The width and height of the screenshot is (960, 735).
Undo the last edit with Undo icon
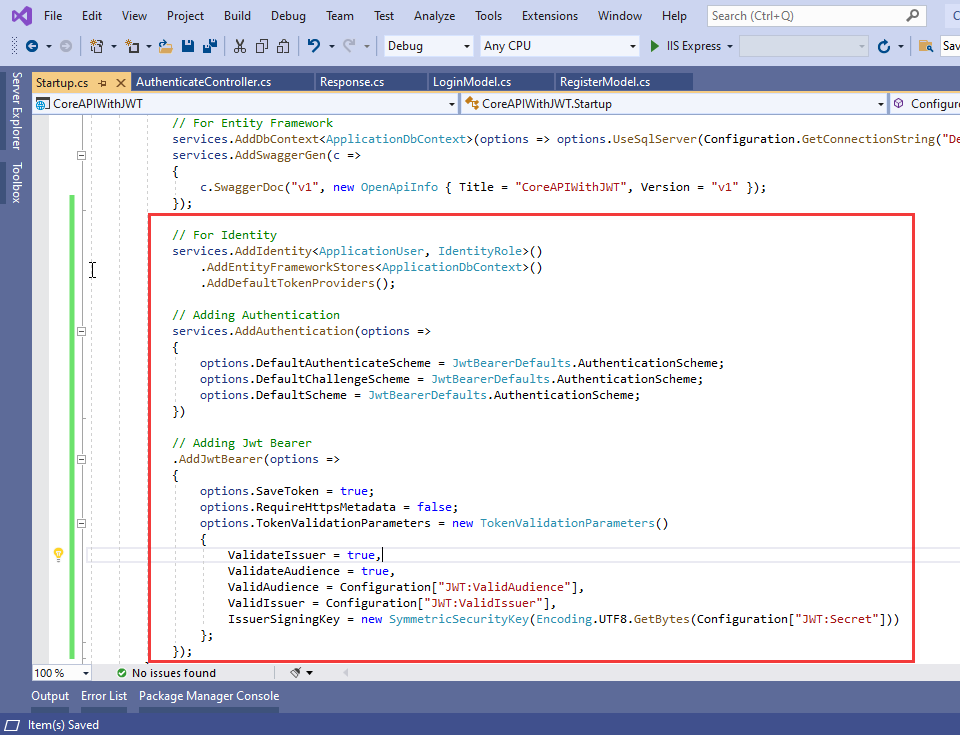pos(313,46)
